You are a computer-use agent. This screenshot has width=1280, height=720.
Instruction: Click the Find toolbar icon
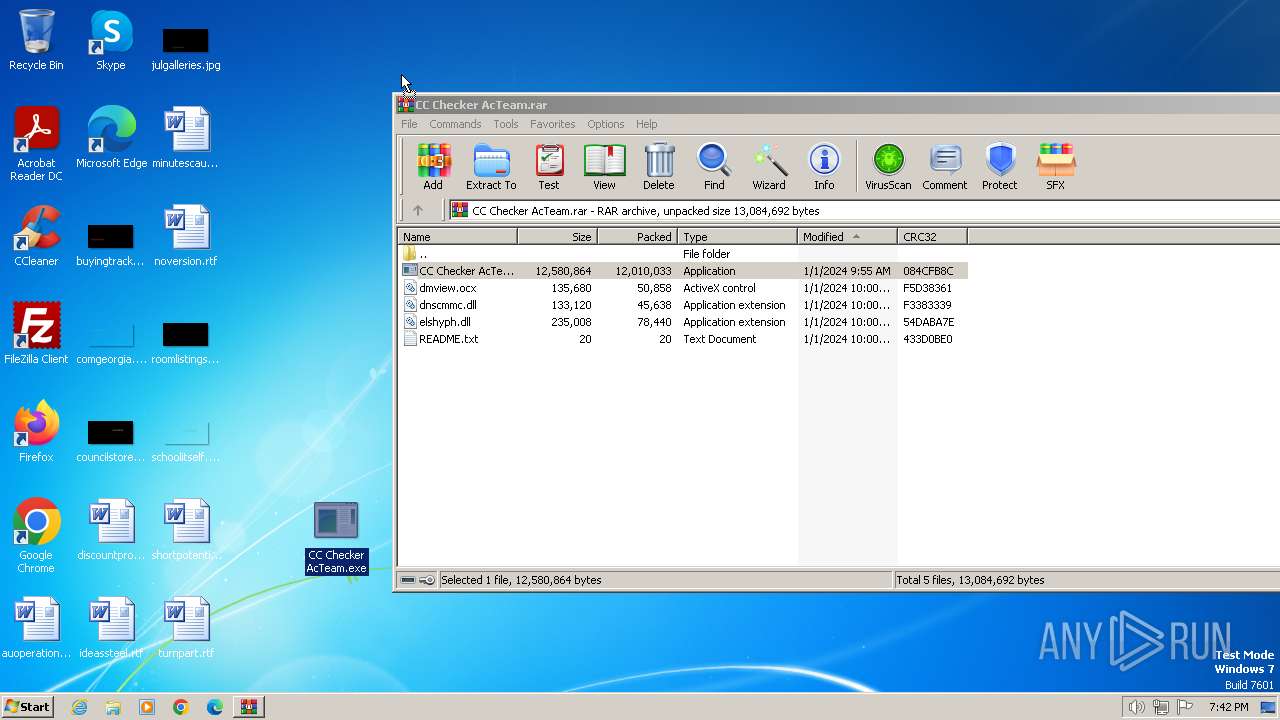point(714,166)
